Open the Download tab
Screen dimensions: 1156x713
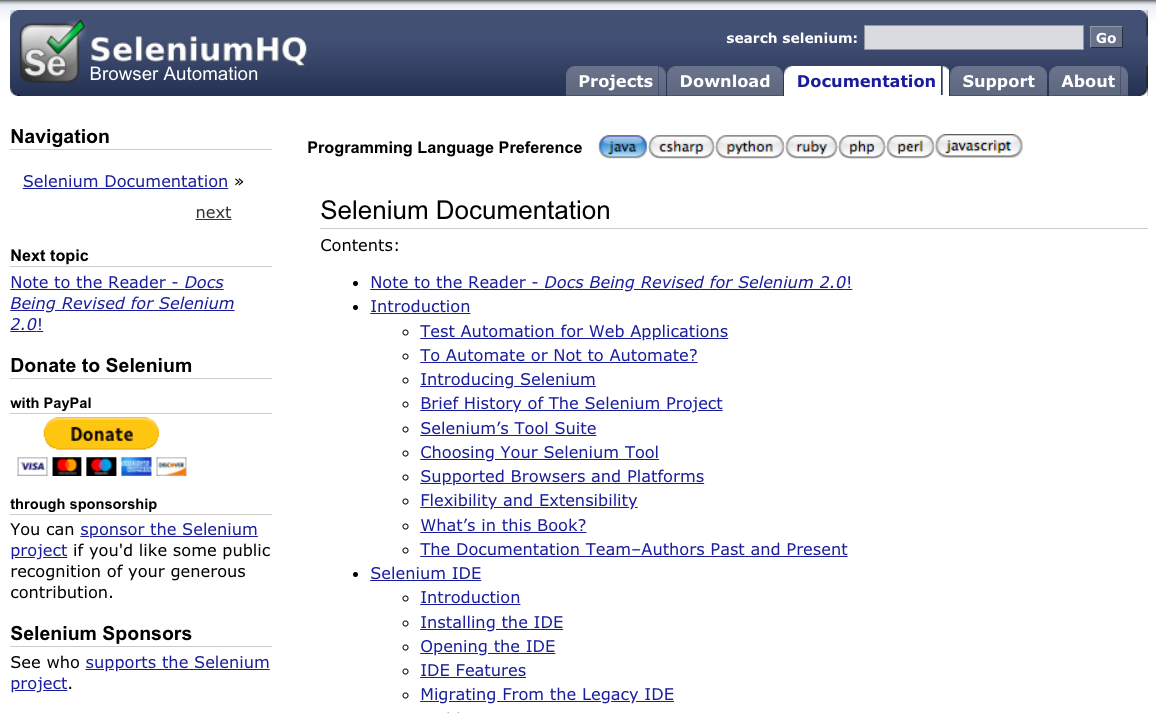tap(724, 81)
